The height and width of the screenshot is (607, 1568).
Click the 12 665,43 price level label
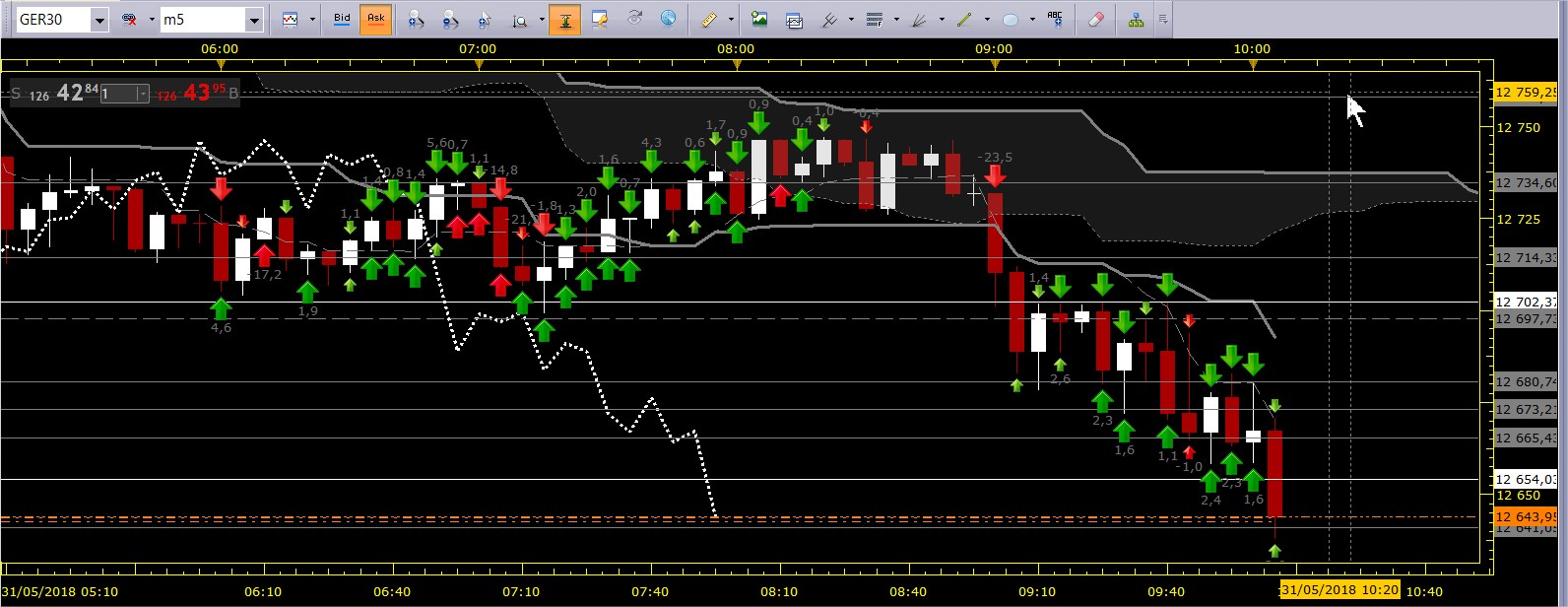point(1526,438)
